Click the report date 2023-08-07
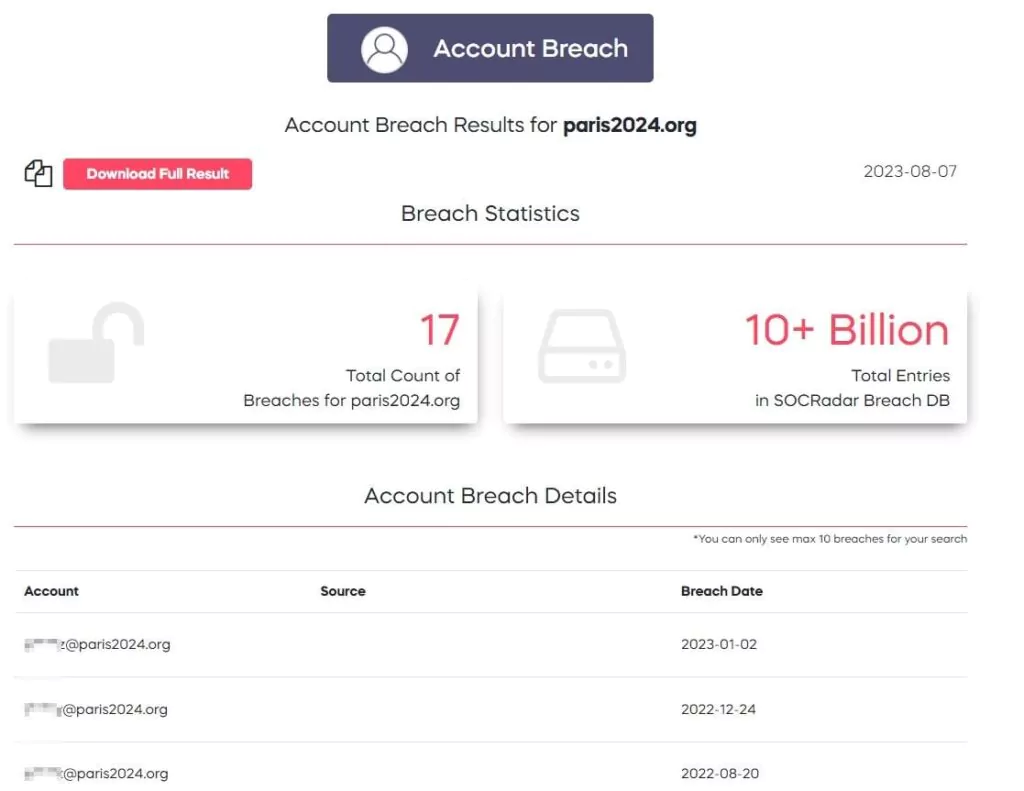The image size is (1024, 791). click(x=910, y=172)
